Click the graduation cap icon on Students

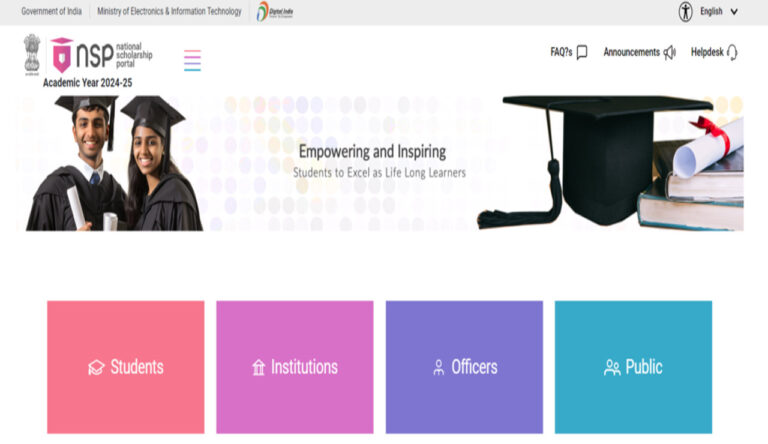[96, 368]
